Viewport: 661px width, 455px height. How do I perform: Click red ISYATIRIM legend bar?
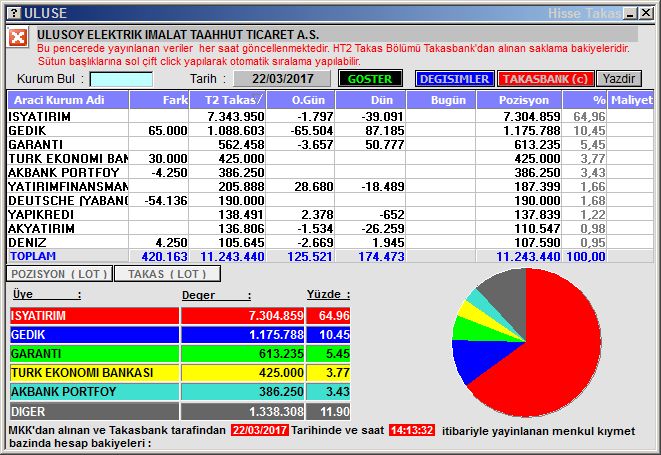pyautogui.click(x=94, y=315)
